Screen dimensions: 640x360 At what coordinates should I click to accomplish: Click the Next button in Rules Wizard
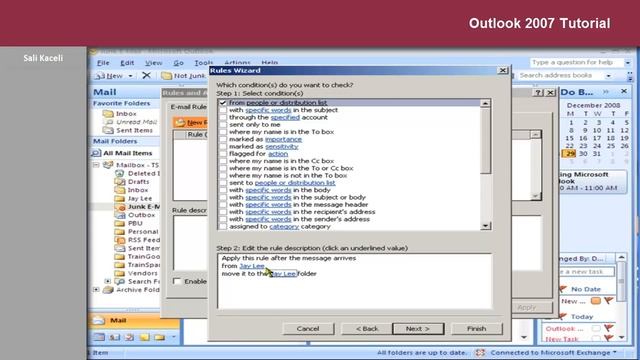(418, 329)
